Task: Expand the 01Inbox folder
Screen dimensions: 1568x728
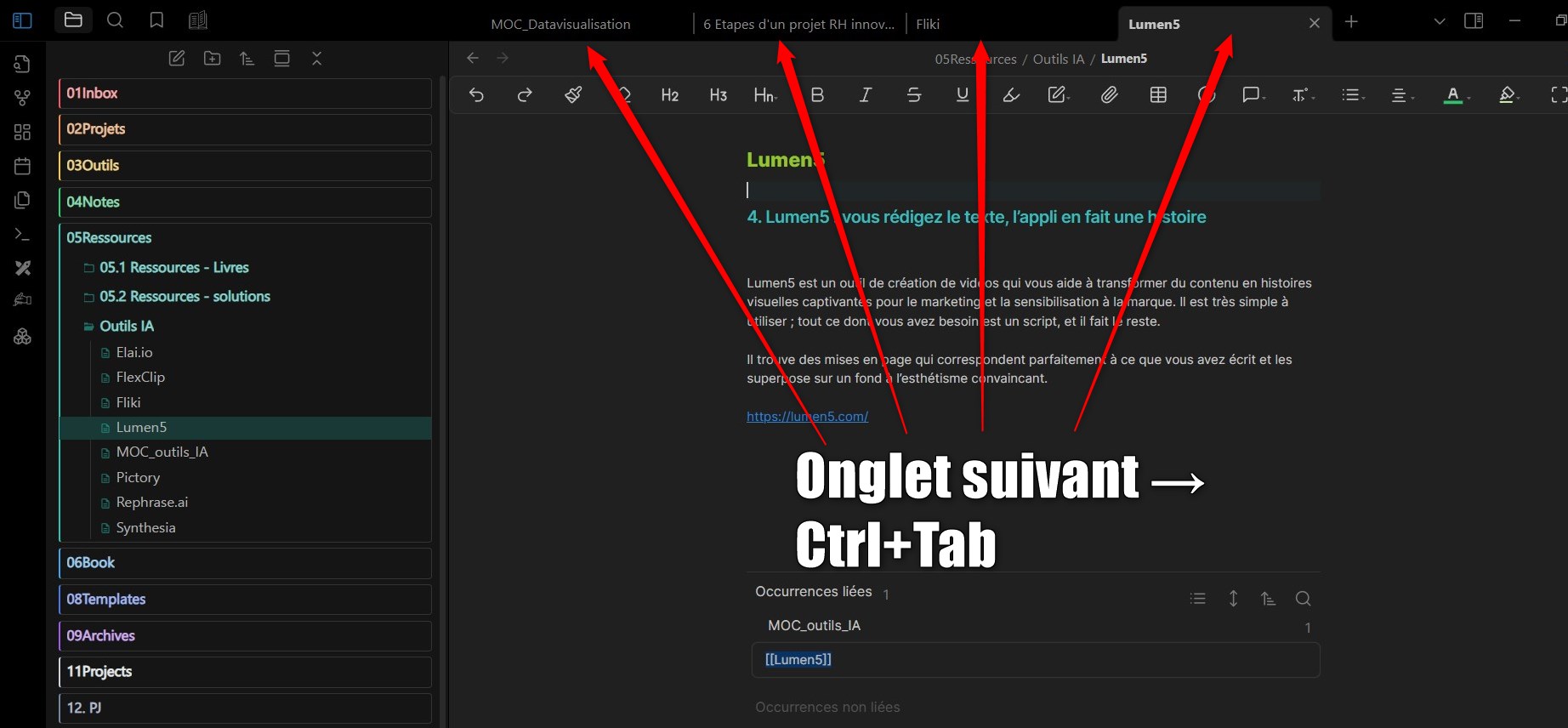Action: pyautogui.click(x=246, y=94)
